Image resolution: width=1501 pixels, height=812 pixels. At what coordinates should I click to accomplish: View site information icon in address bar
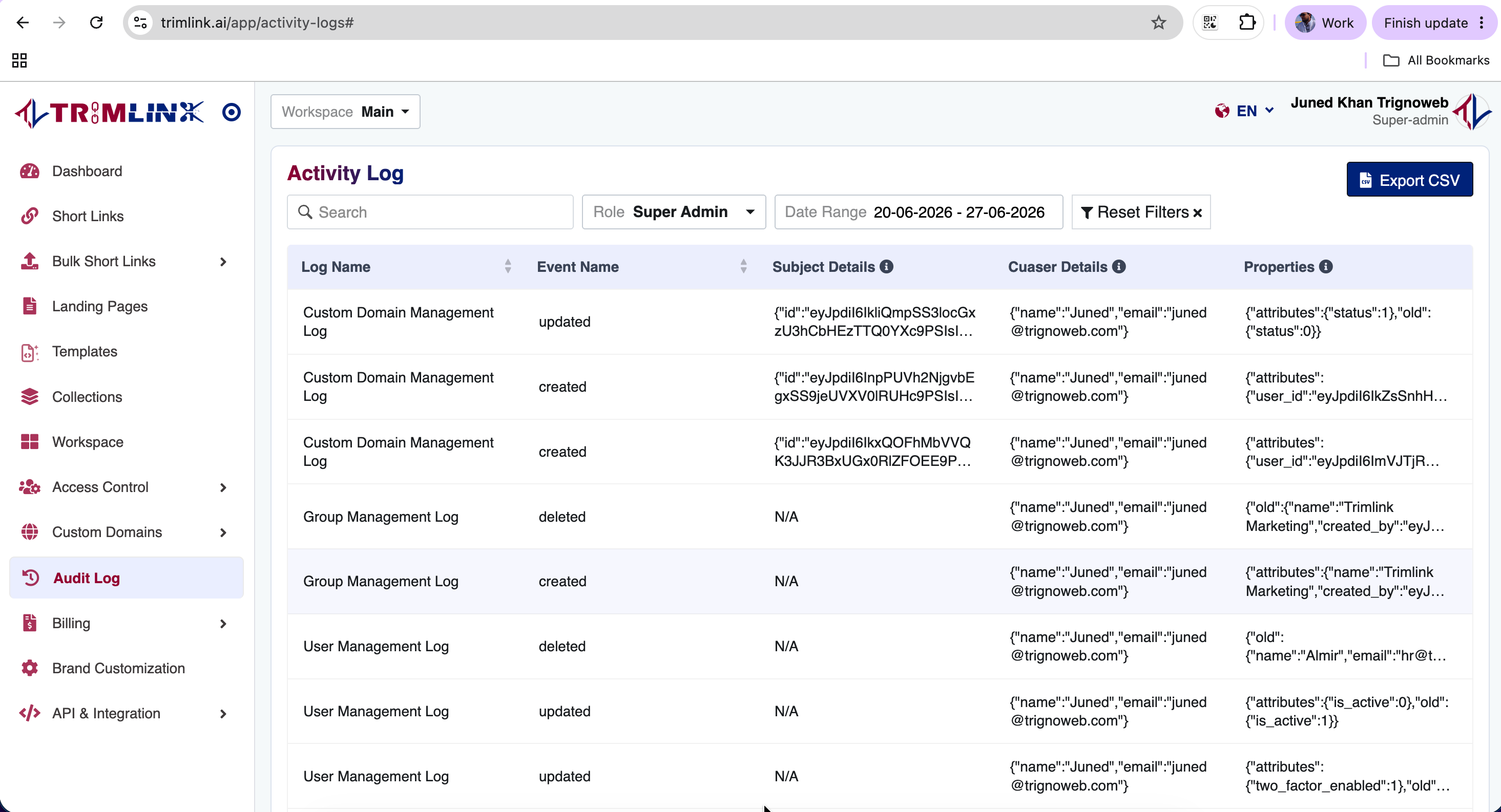click(x=140, y=23)
